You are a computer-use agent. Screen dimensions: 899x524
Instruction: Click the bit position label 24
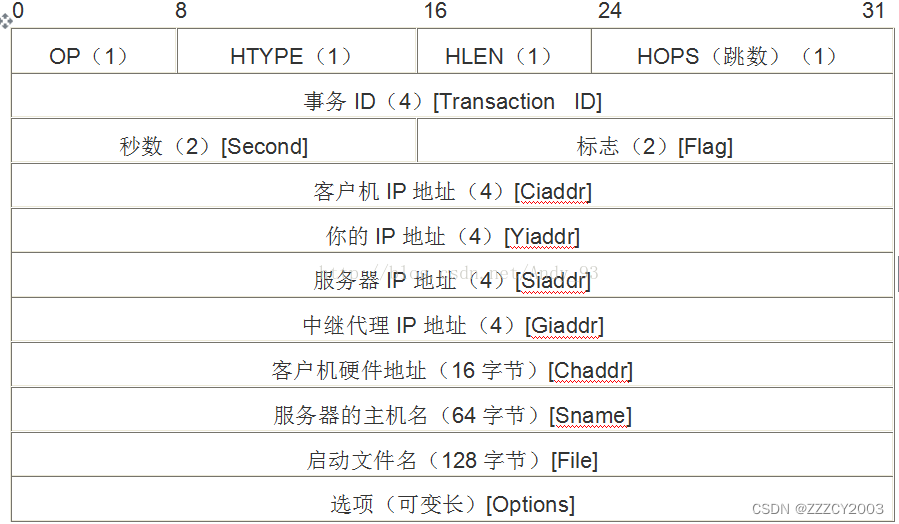[609, 11]
